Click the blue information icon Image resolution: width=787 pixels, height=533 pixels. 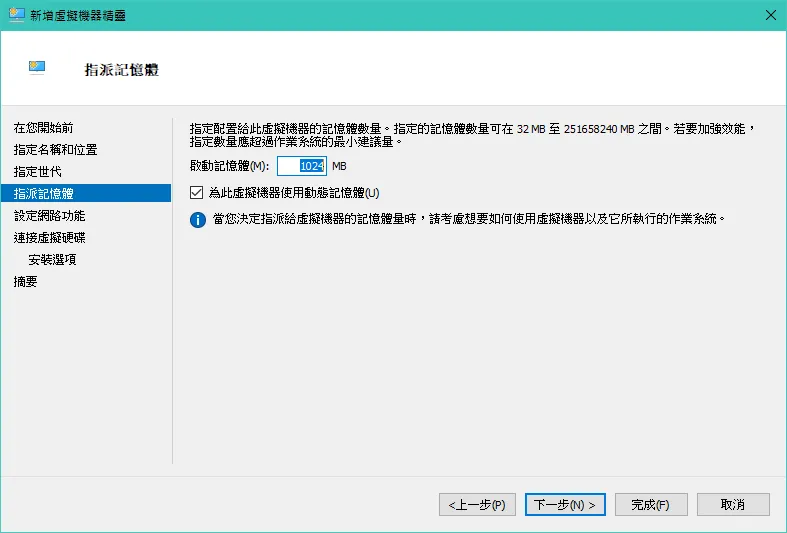click(198, 220)
